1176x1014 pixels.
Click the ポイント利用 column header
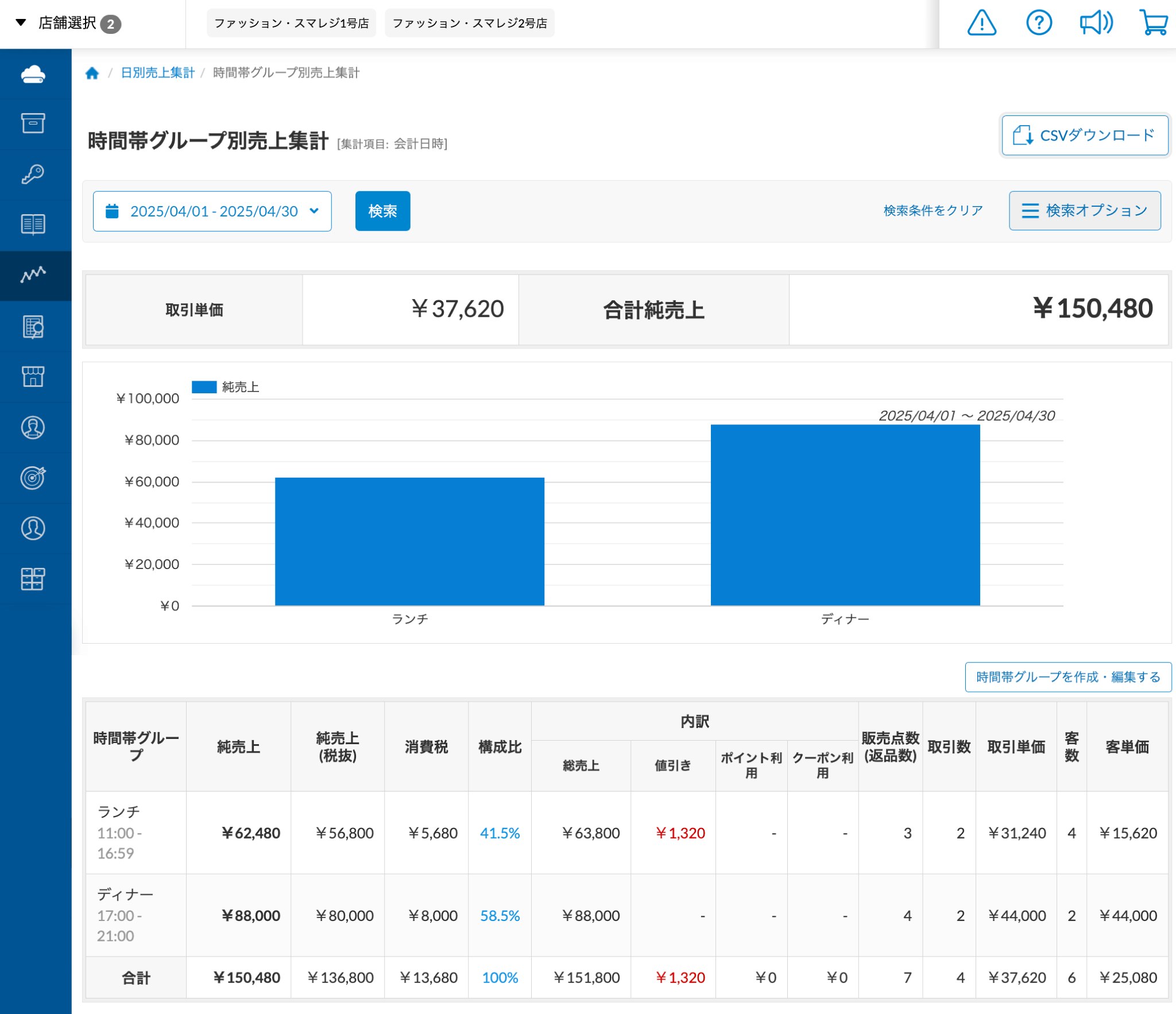(751, 766)
